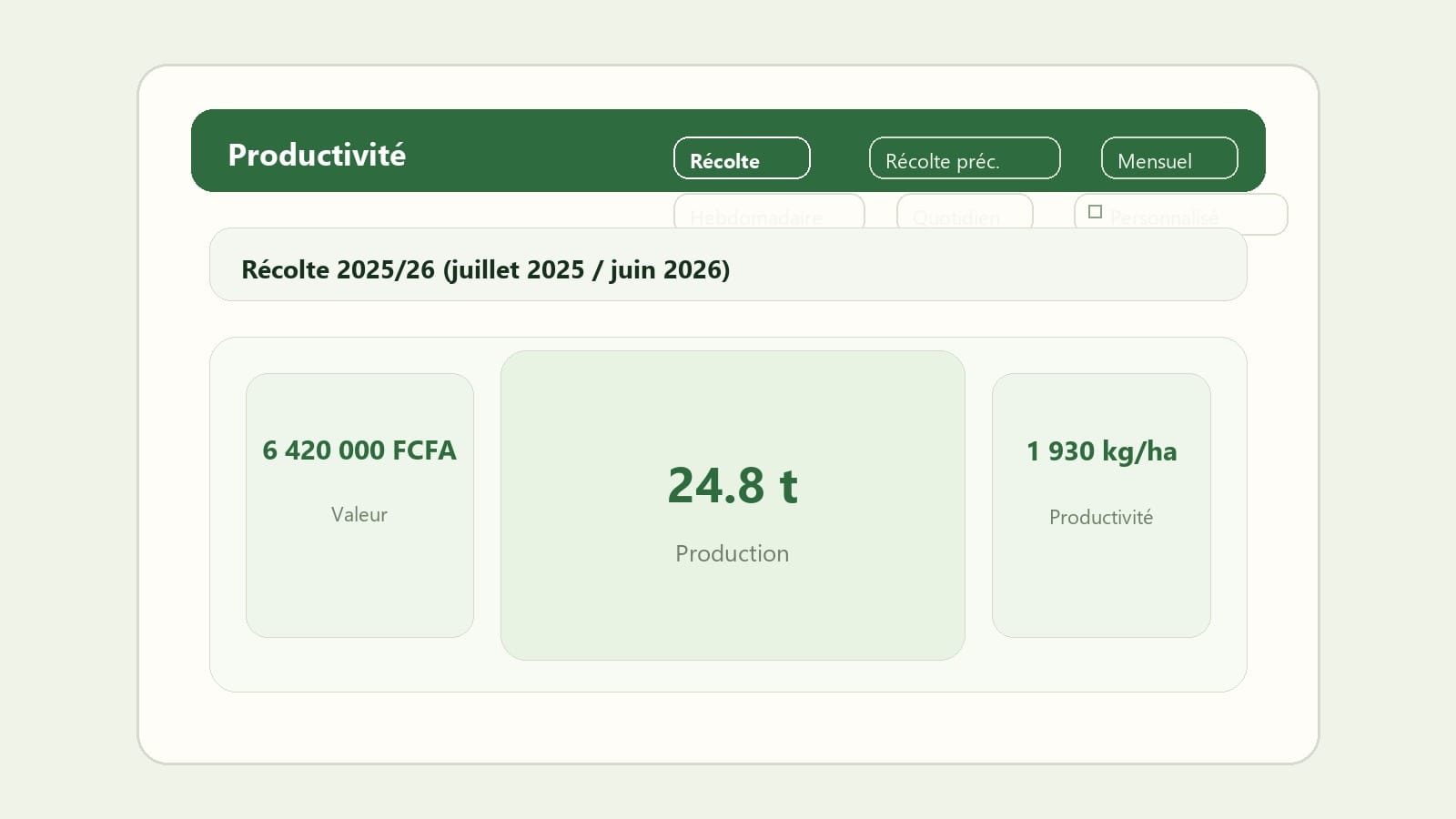This screenshot has height=819, width=1456.
Task: Click the Personnalisé text label
Action: pyautogui.click(x=1164, y=217)
